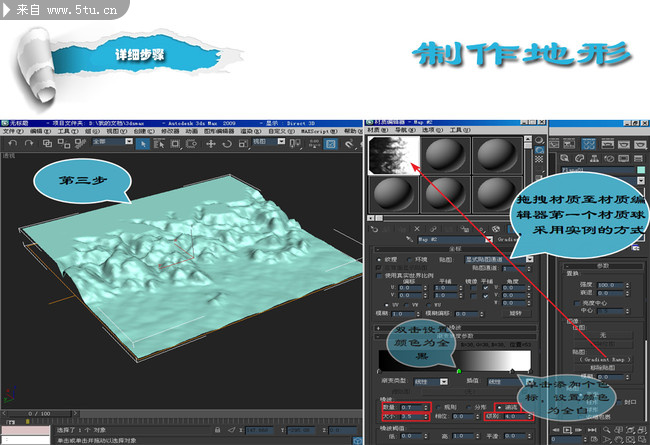The height and width of the screenshot is (445, 650).
Task: Open the 编辑 menu in main menu bar
Action: [x=41, y=130]
